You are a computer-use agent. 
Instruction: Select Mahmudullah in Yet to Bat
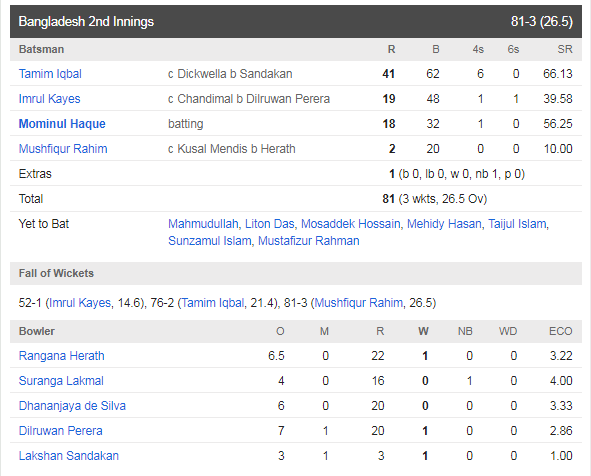click(x=203, y=224)
